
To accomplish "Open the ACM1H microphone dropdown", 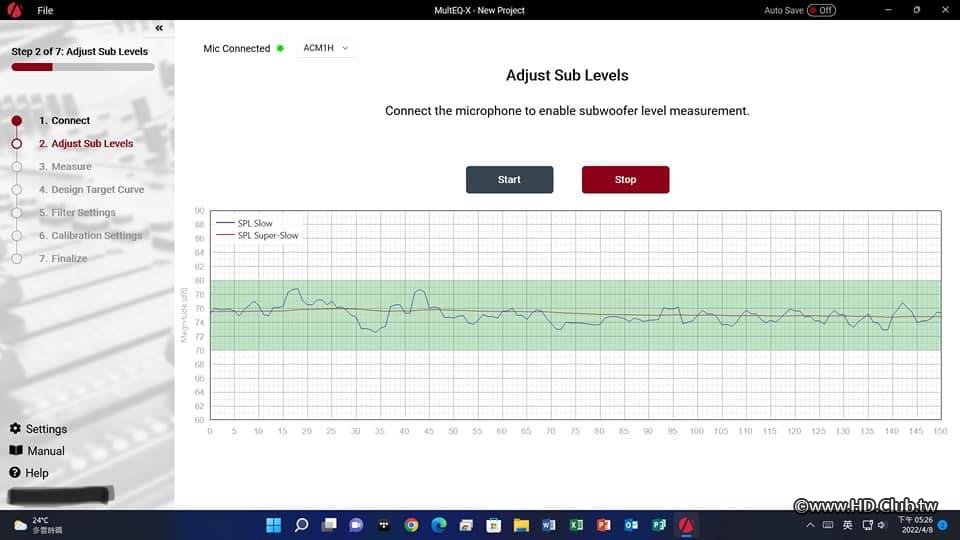I will click(x=326, y=48).
